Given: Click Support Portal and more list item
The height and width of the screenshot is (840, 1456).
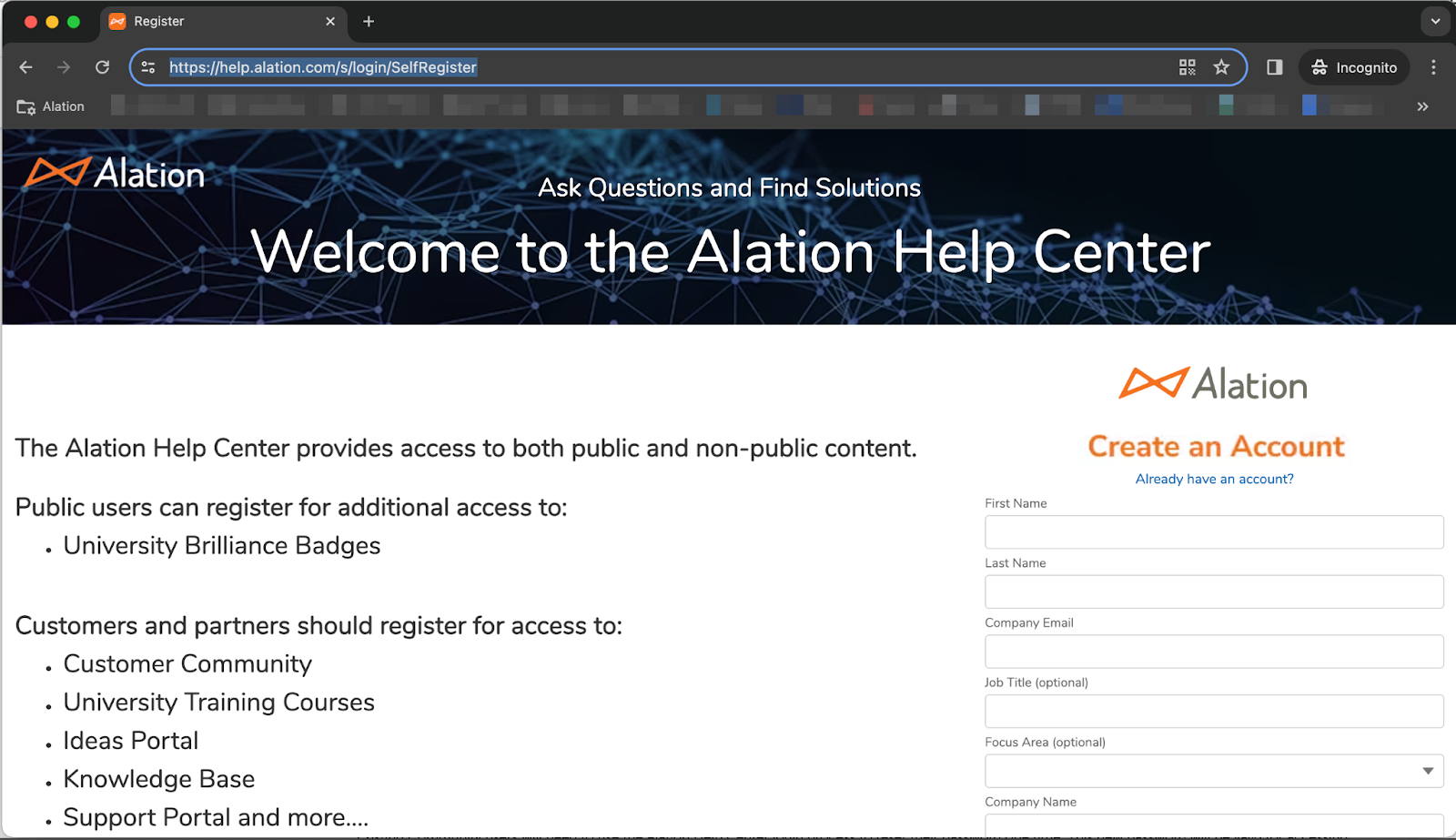Looking at the screenshot, I should pos(216,817).
